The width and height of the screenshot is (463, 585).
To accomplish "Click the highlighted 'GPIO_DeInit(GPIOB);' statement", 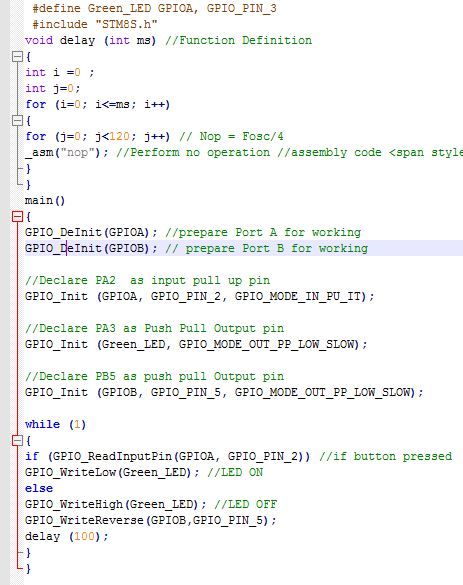I will pyautogui.click(x=91, y=248).
